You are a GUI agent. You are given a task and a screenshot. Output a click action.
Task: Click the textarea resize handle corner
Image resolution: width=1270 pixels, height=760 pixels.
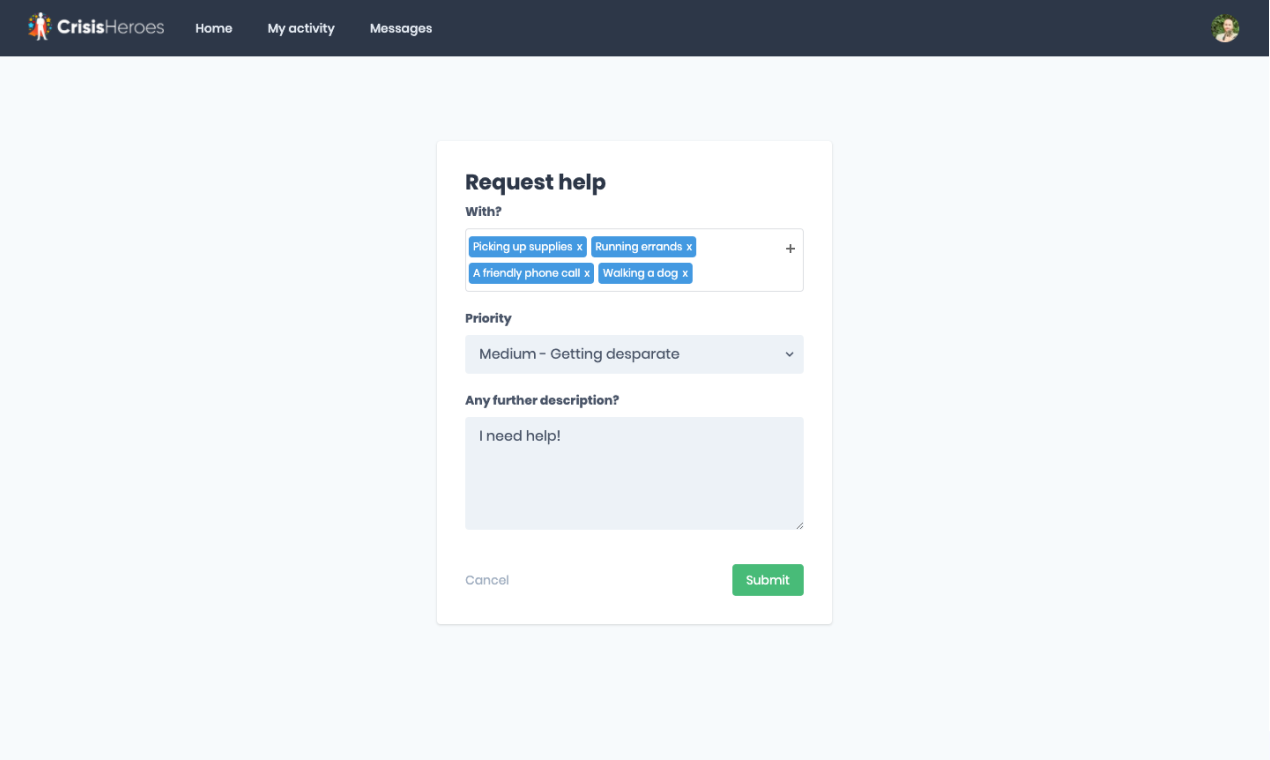tap(798, 524)
